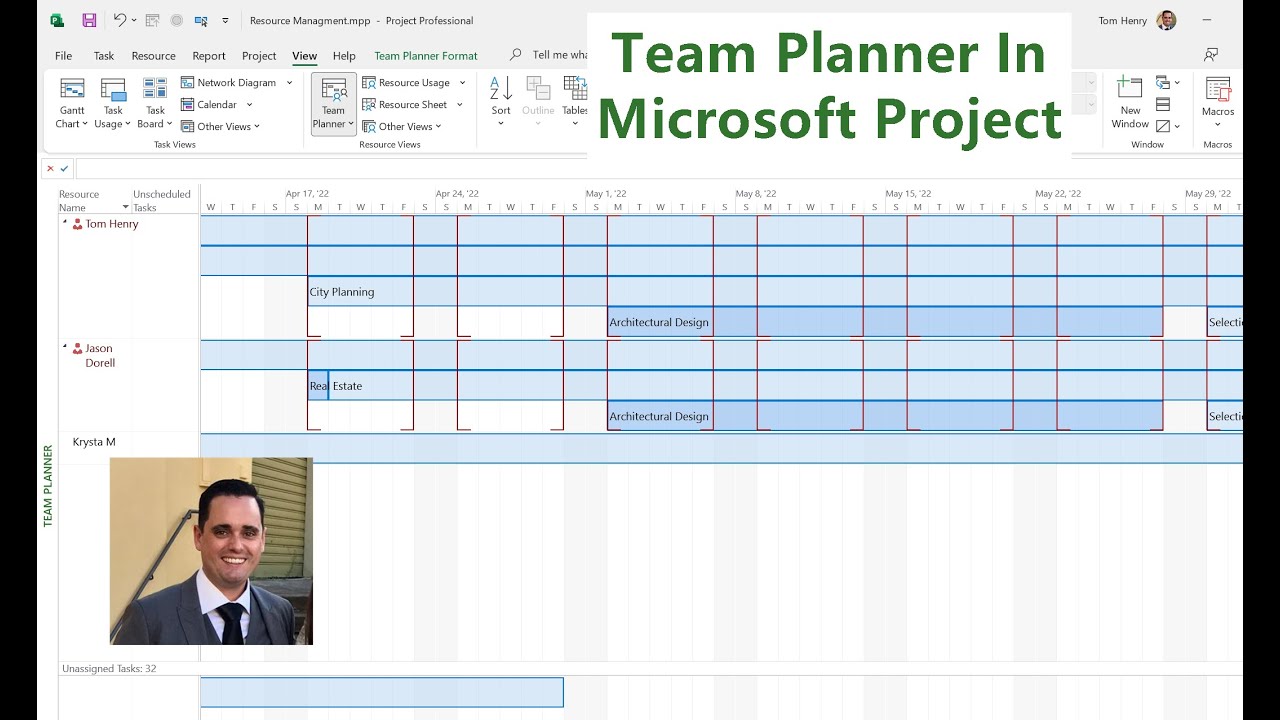Click the Save icon in quick access toolbar

(89, 20)
